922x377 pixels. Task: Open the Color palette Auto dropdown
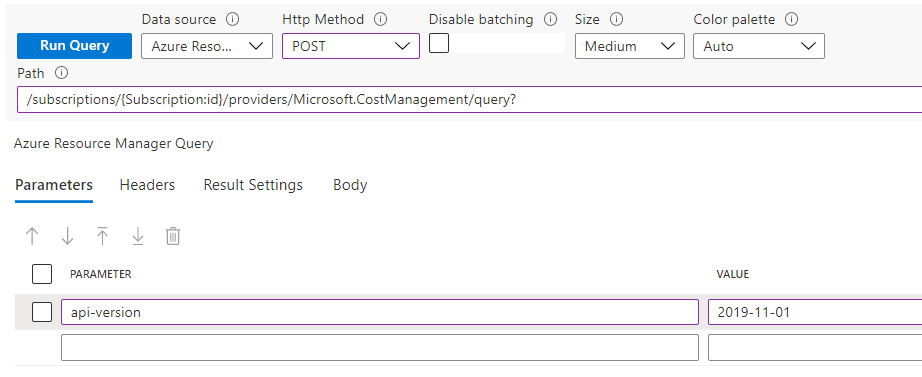click(x=759, y=46)
